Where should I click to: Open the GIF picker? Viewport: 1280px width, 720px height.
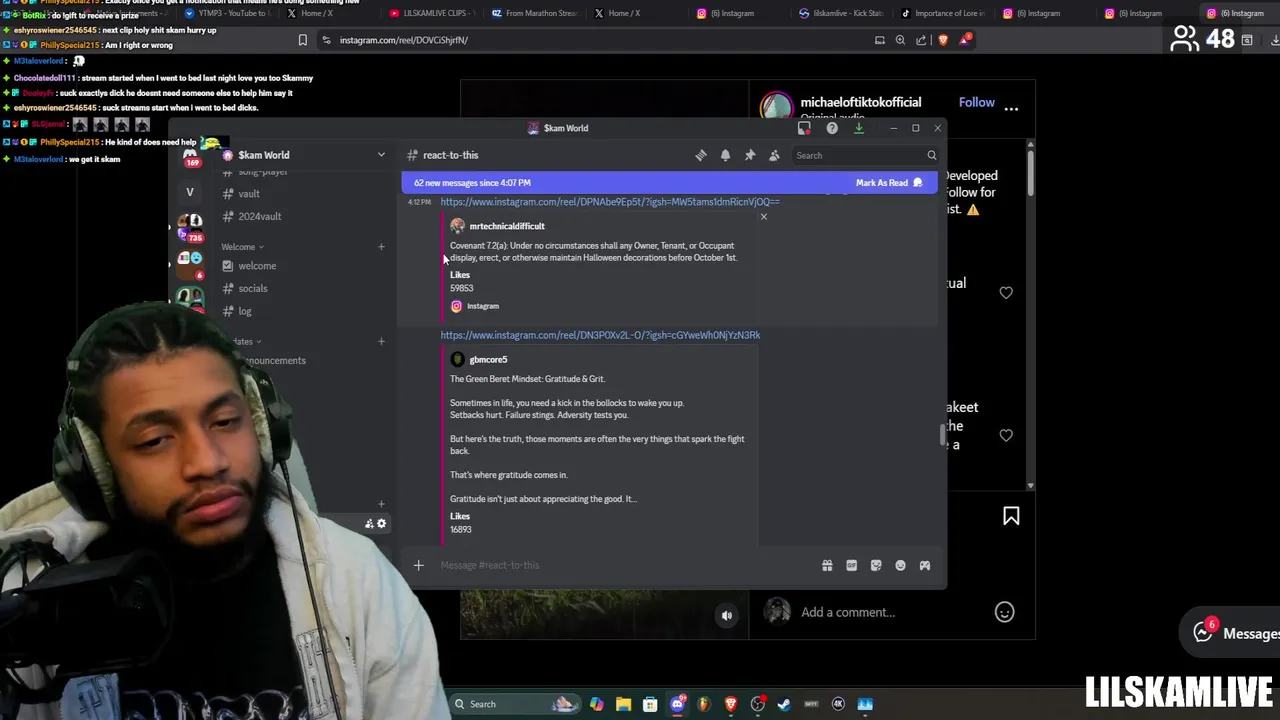tap(852, 565)
